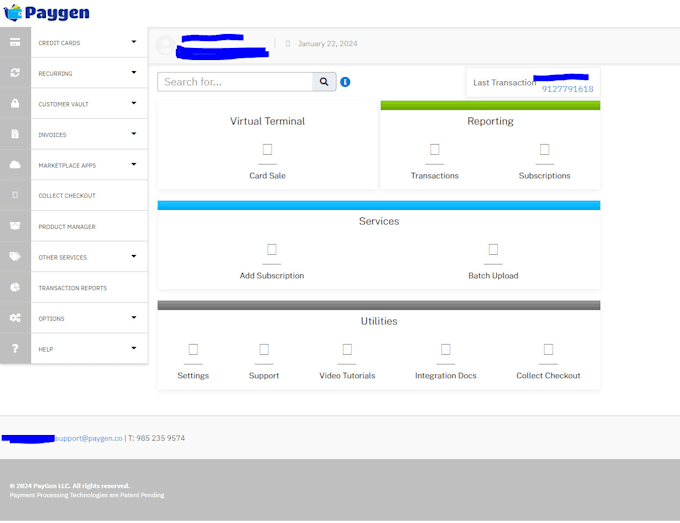Click the support phone number 985 235 9574
This screenshot has height=523, width=680.
click(x=160, y=438)
